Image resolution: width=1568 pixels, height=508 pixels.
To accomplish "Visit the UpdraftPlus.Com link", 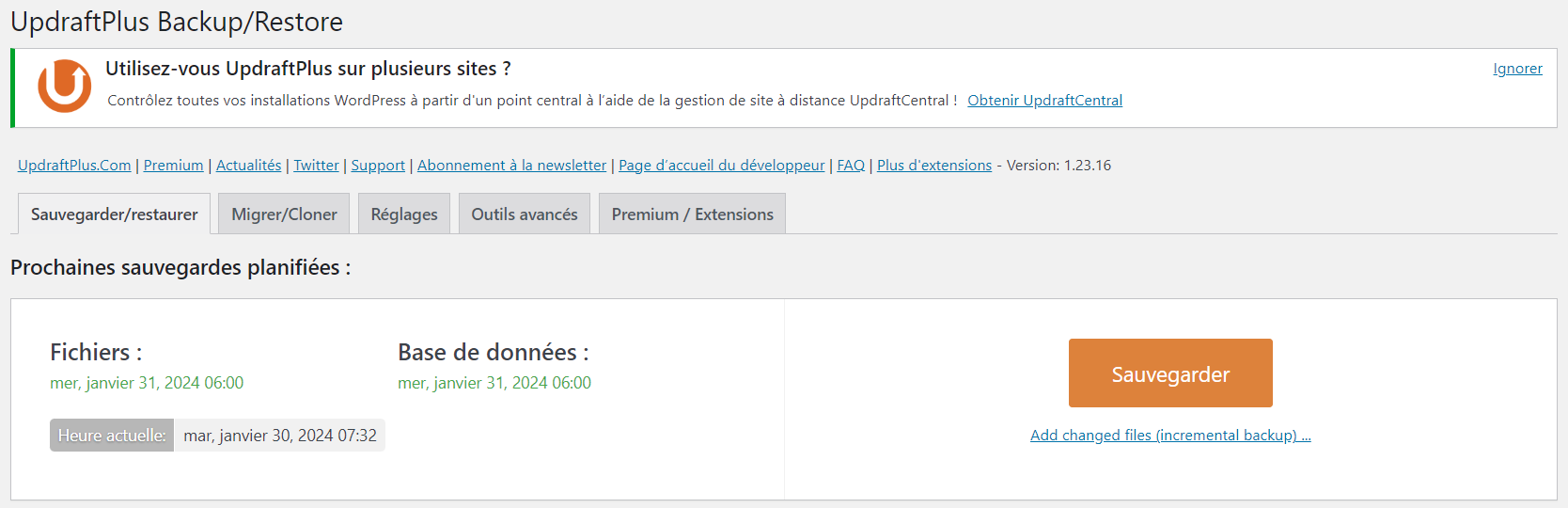I will 74,166.
